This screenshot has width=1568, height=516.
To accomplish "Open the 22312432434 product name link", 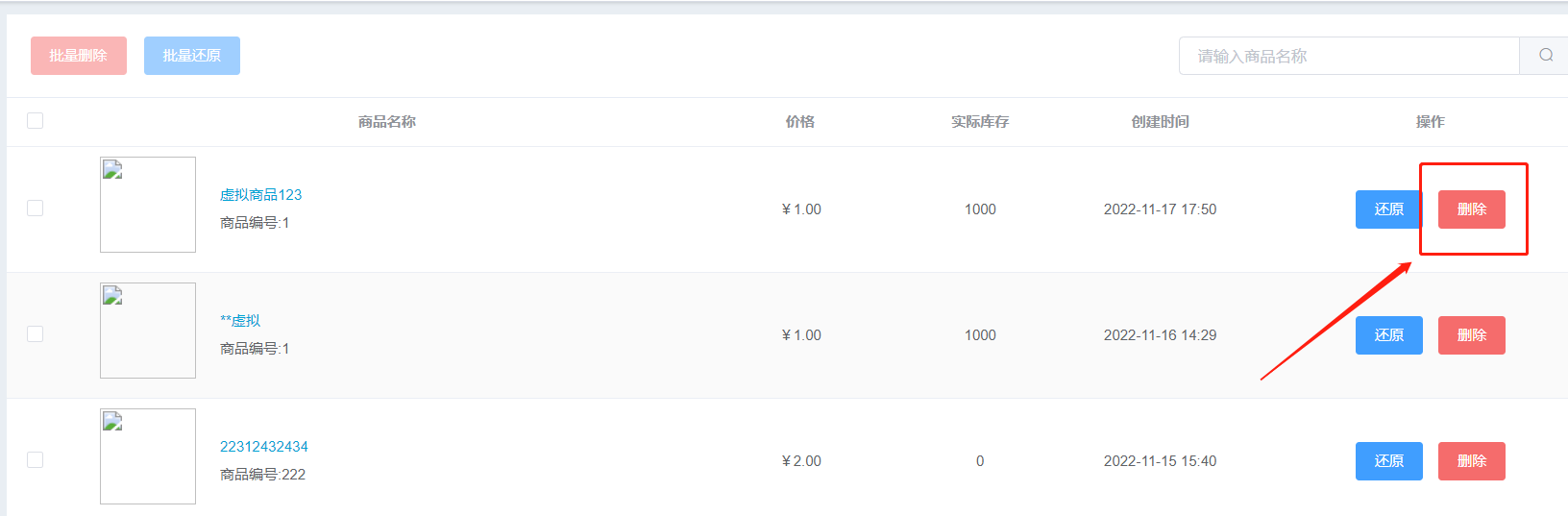I will (264, 447).
